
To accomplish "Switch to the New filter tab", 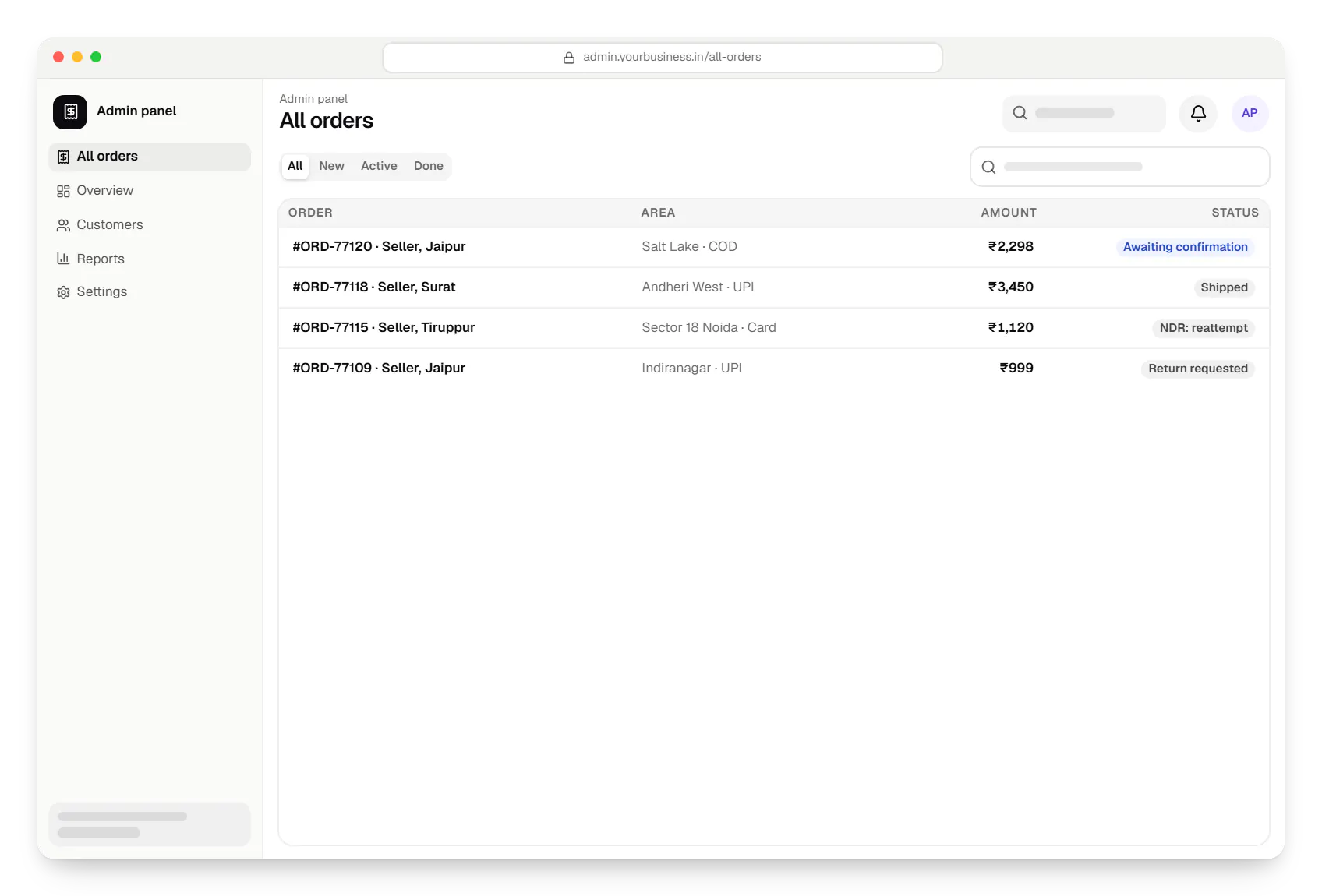I will coord(331,166).
